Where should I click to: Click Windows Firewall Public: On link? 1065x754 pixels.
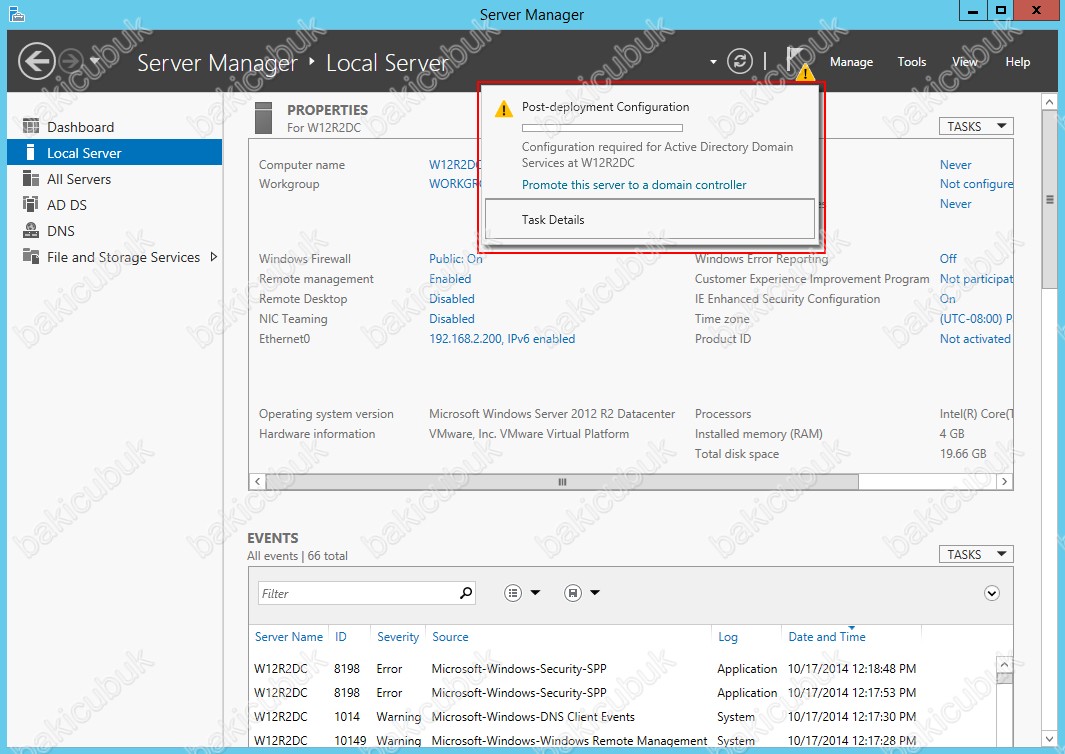pyautogui.click(x=456, y=259)
